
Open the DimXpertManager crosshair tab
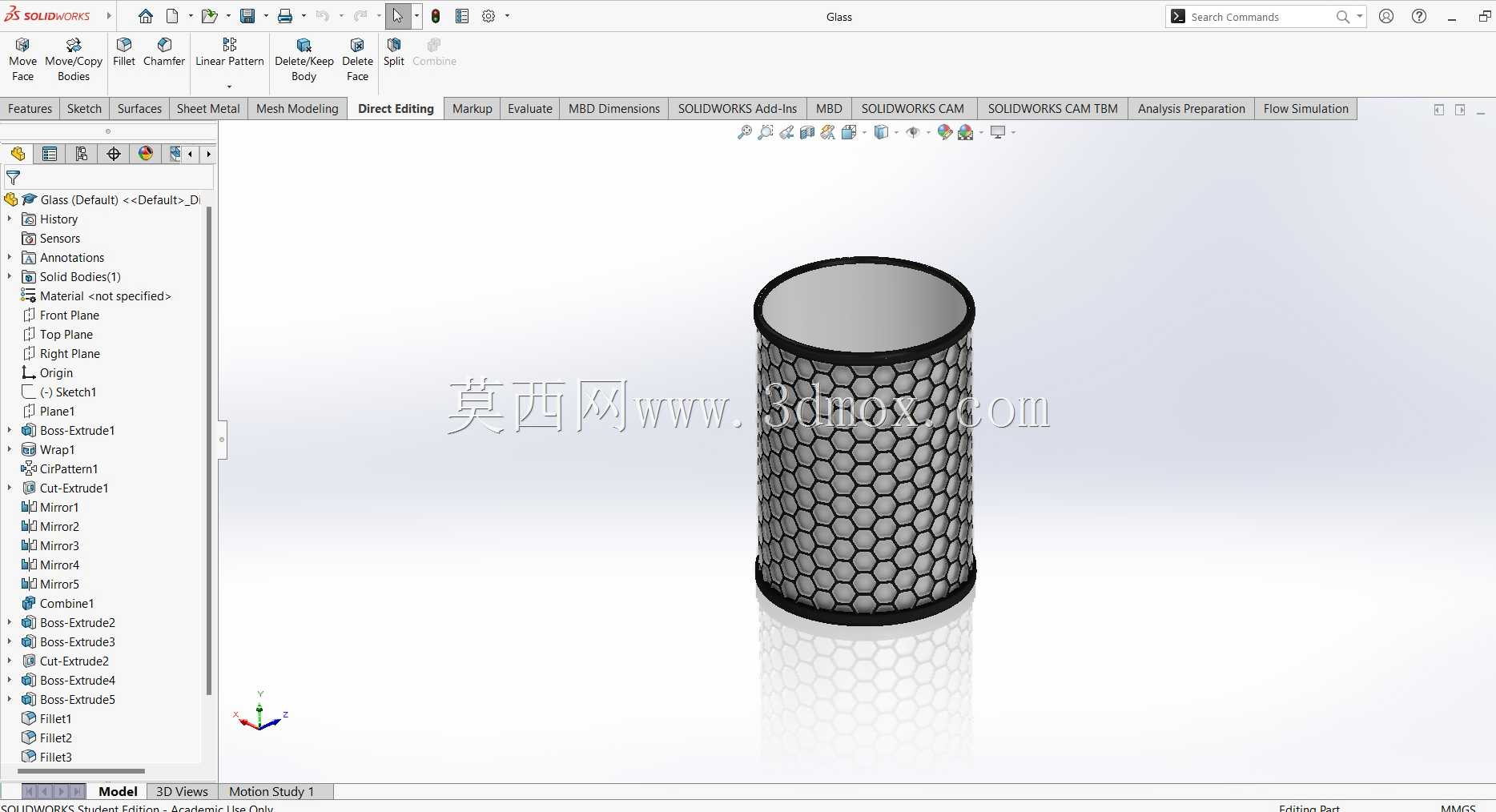click(x=114, y=154)
